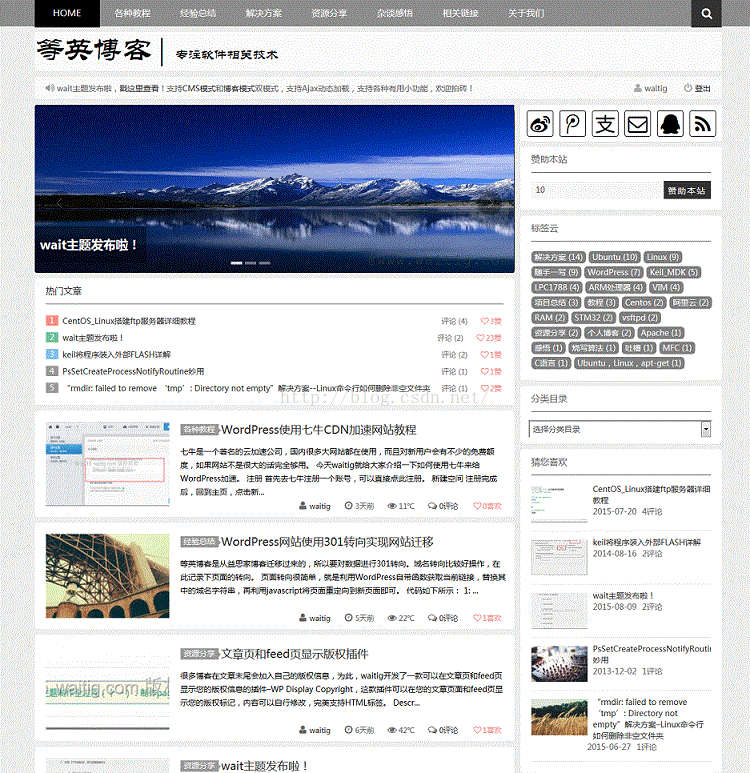The image size is (750, 773).
Task: Click the 赞助本站 button
Action: click(x=687, y=190)
